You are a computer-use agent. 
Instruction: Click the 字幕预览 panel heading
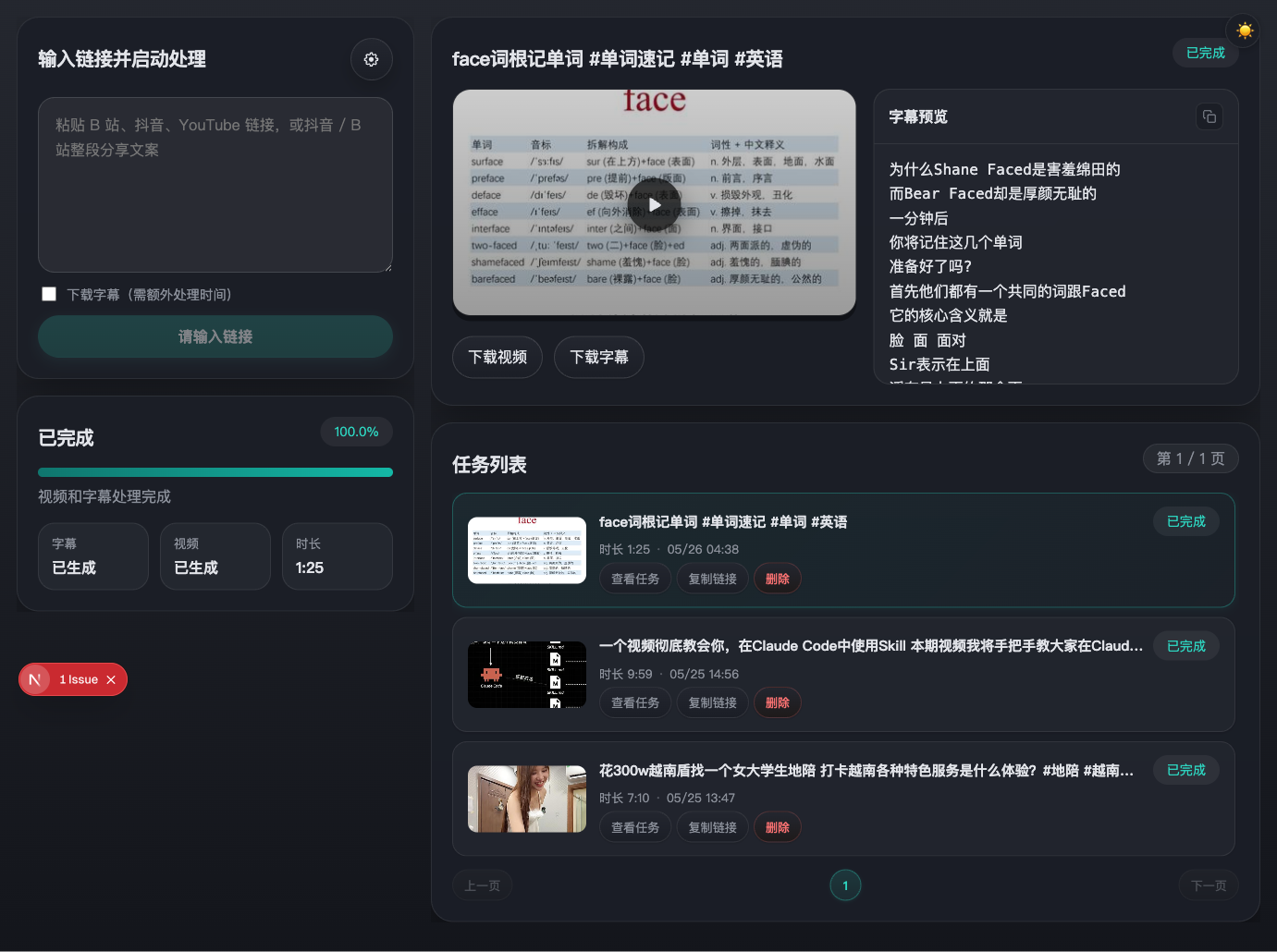[x=918, y=116]
